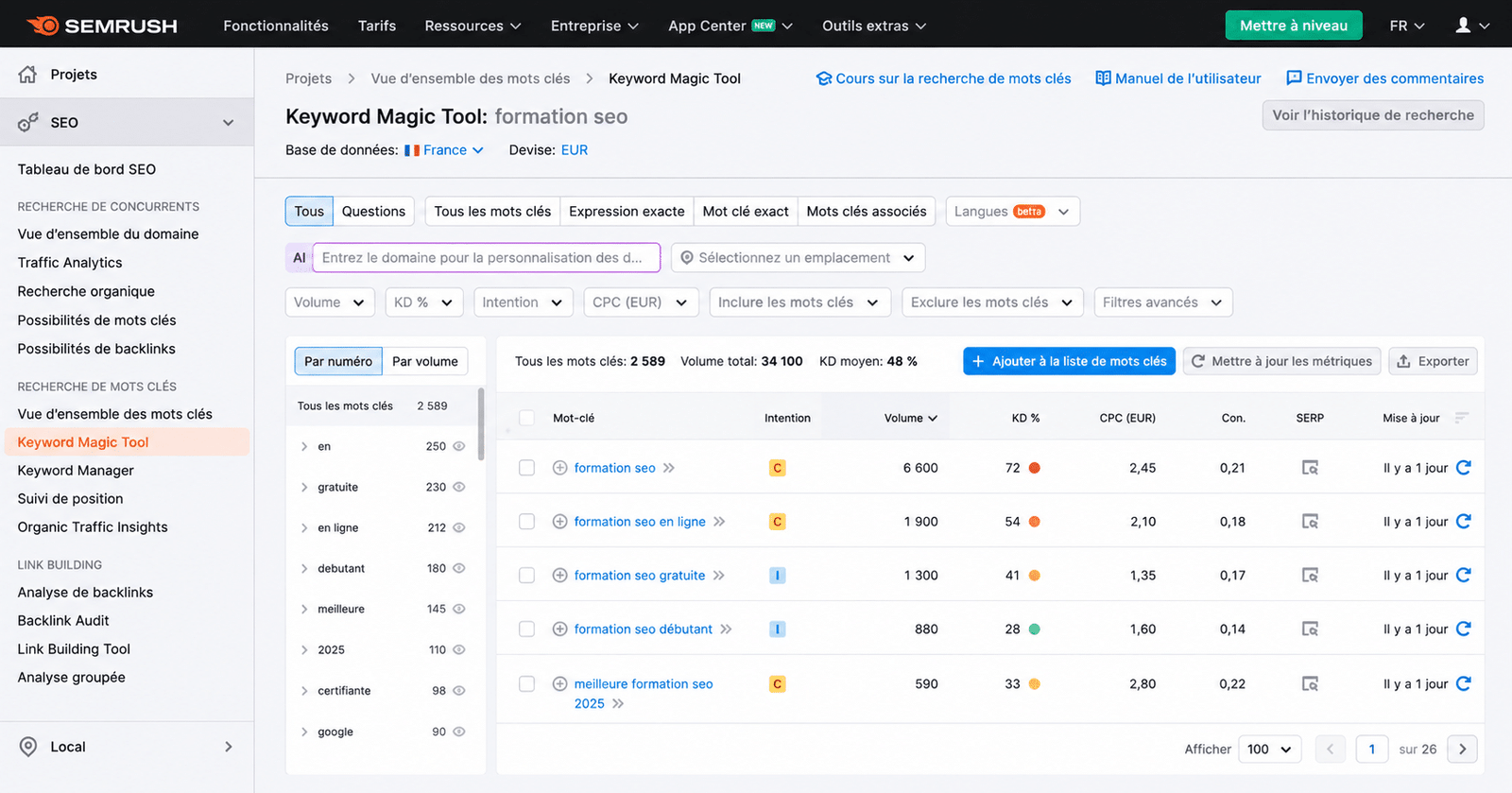
Task: Click Ajouter à la liste de mots clés
Action: point(1069,361)
